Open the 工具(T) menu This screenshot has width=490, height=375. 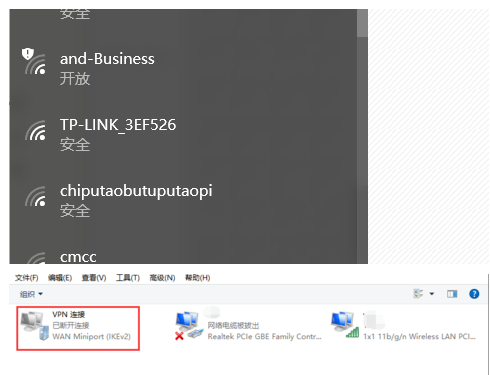128,278
